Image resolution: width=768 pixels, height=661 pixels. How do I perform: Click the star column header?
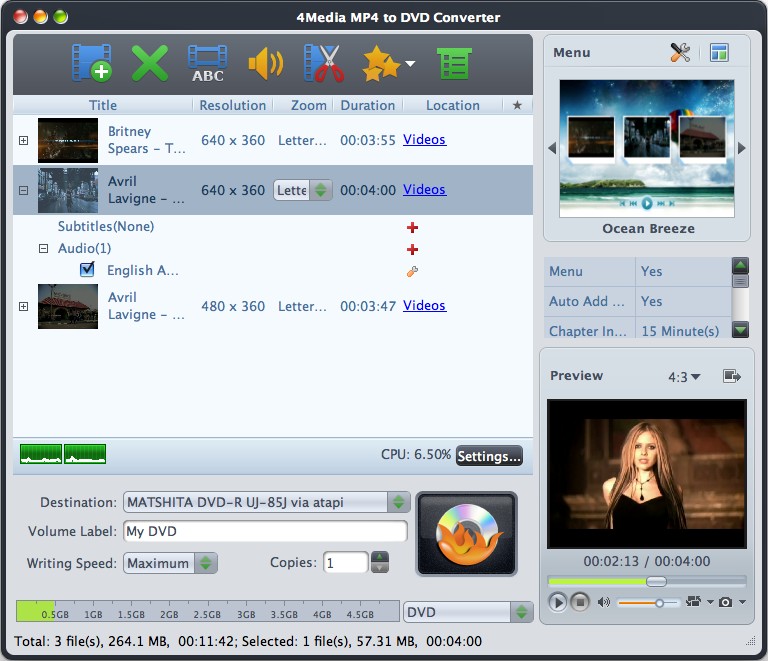pos(517,105)
